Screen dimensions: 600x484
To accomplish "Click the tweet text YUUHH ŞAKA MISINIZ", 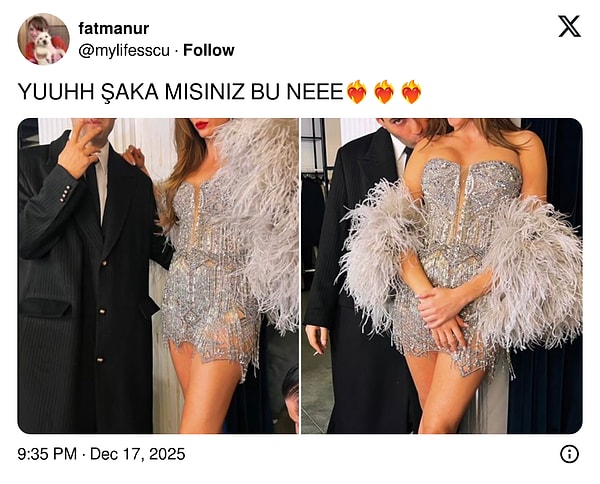I will click(x=131, y=91).
